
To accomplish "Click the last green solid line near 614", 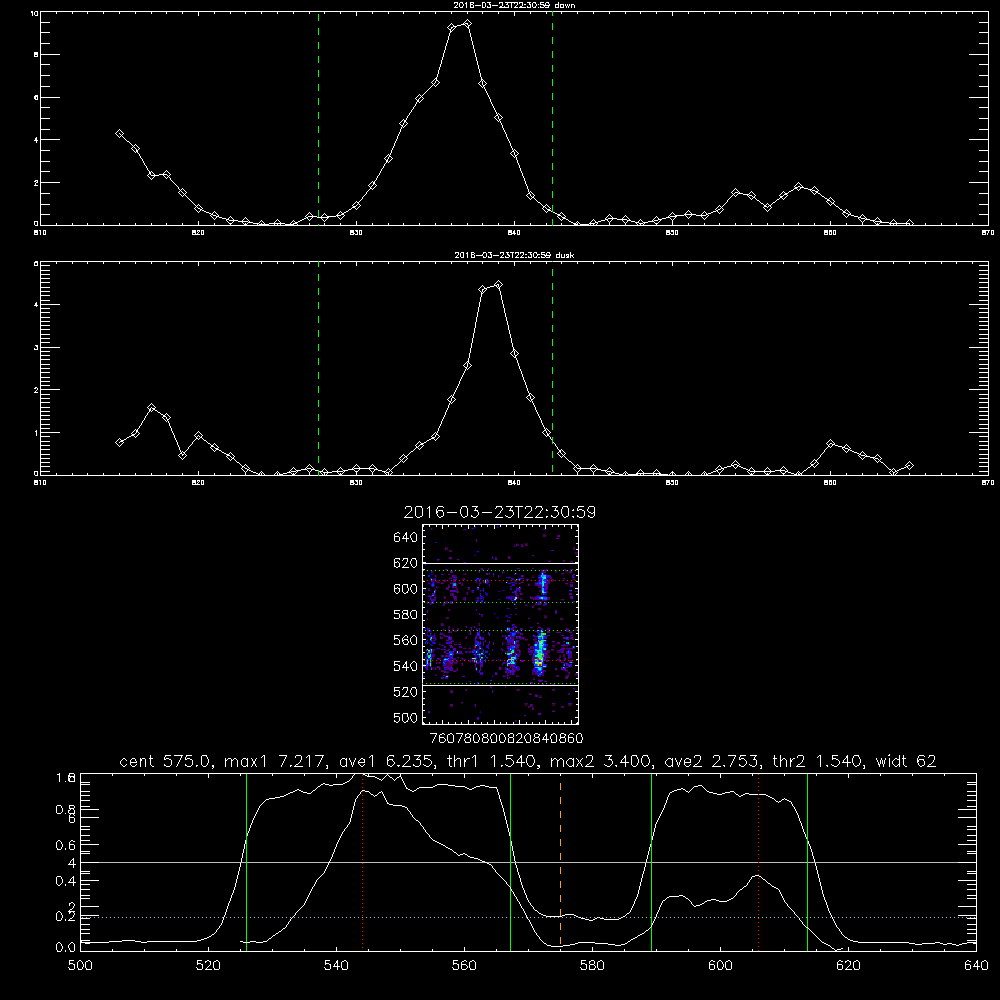I will (807, 862).
